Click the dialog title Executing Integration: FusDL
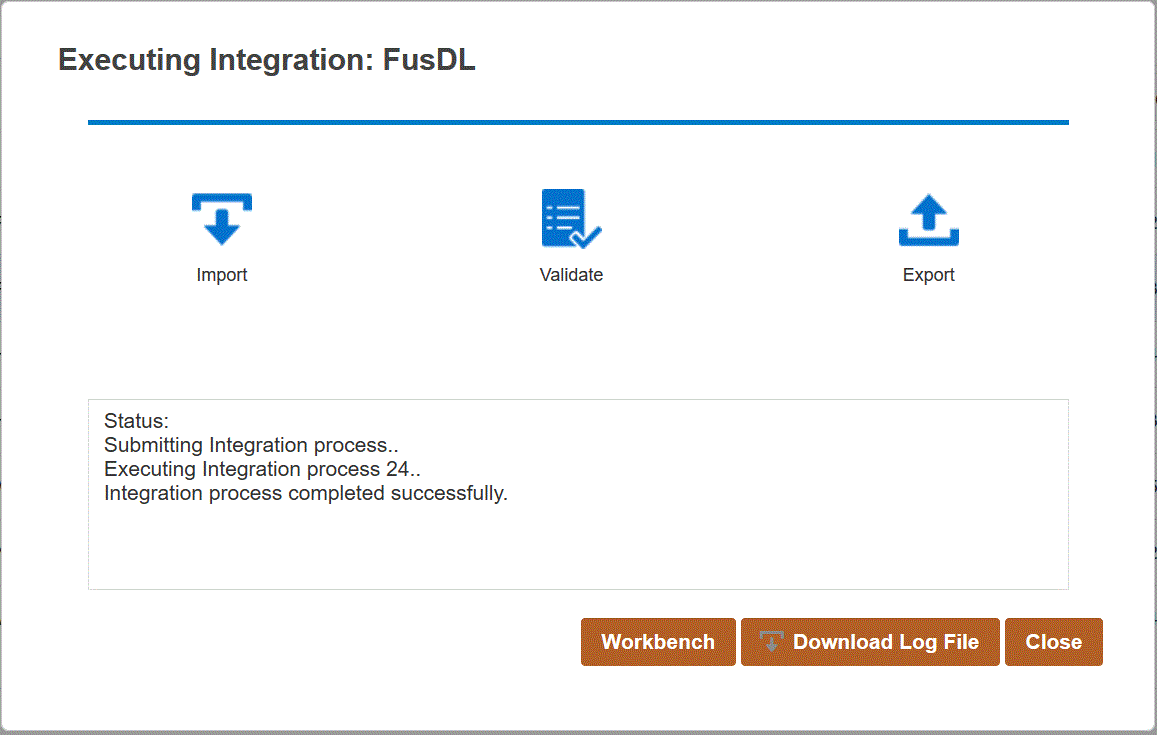This screenshot has width=1157, height=735. coord(267,60)
